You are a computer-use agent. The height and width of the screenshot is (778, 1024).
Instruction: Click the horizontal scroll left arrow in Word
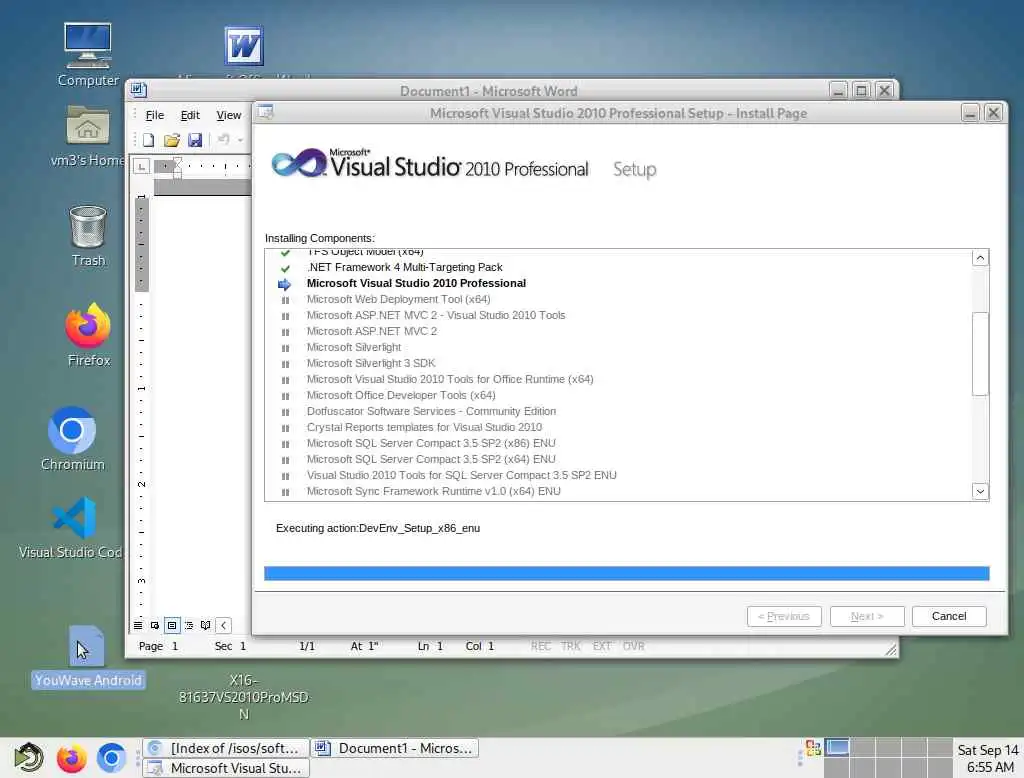(x=223, y=625)
